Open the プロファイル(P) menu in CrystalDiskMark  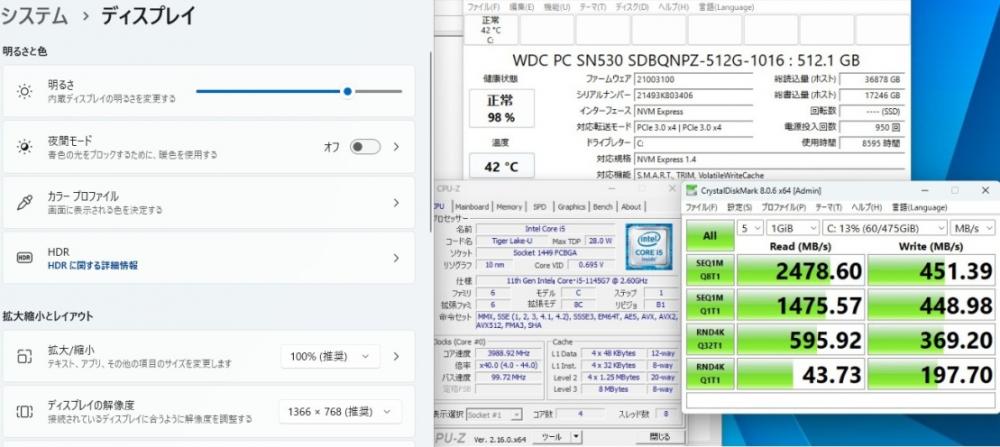coord(783,207)
